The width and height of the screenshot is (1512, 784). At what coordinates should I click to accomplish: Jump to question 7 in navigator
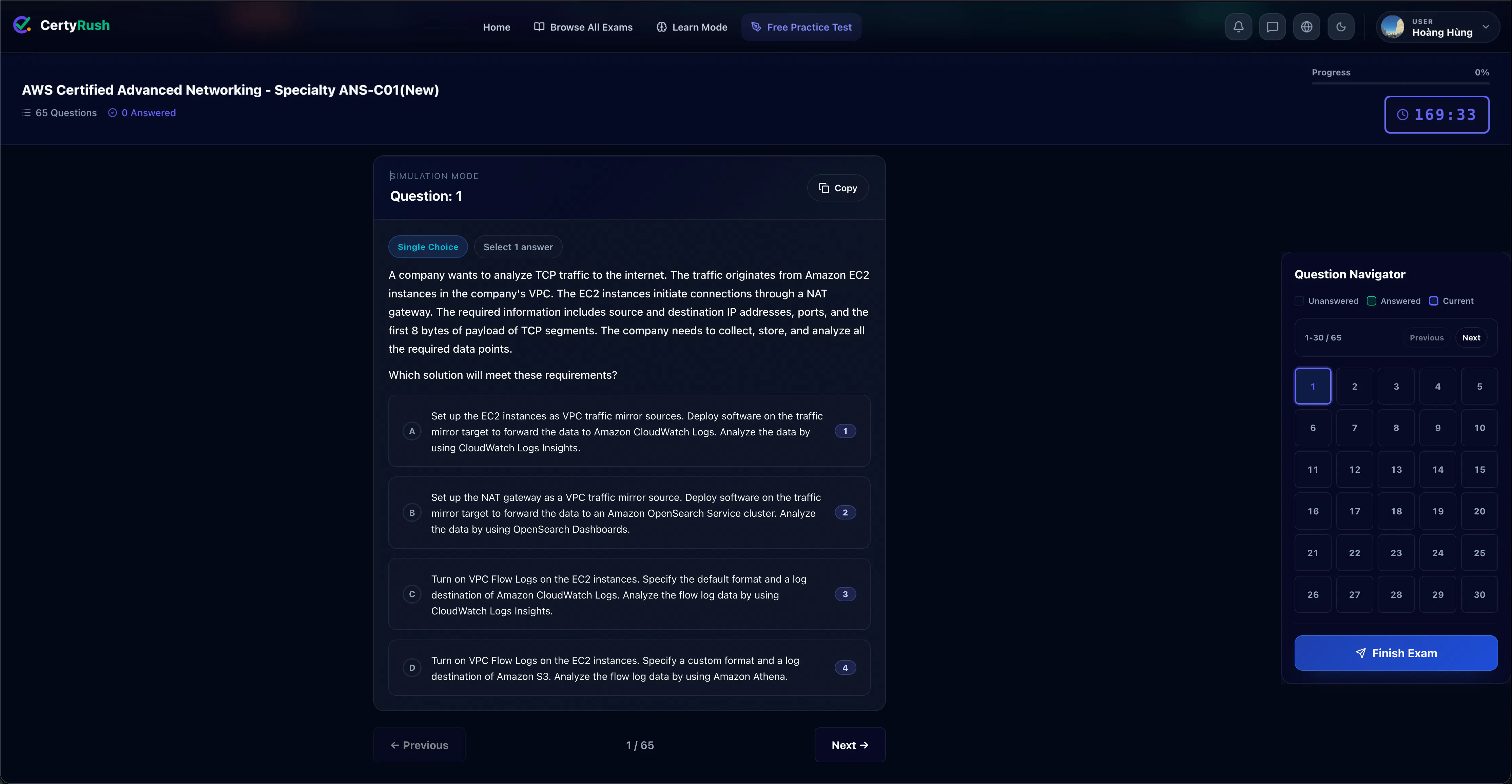coord(1355,428)
